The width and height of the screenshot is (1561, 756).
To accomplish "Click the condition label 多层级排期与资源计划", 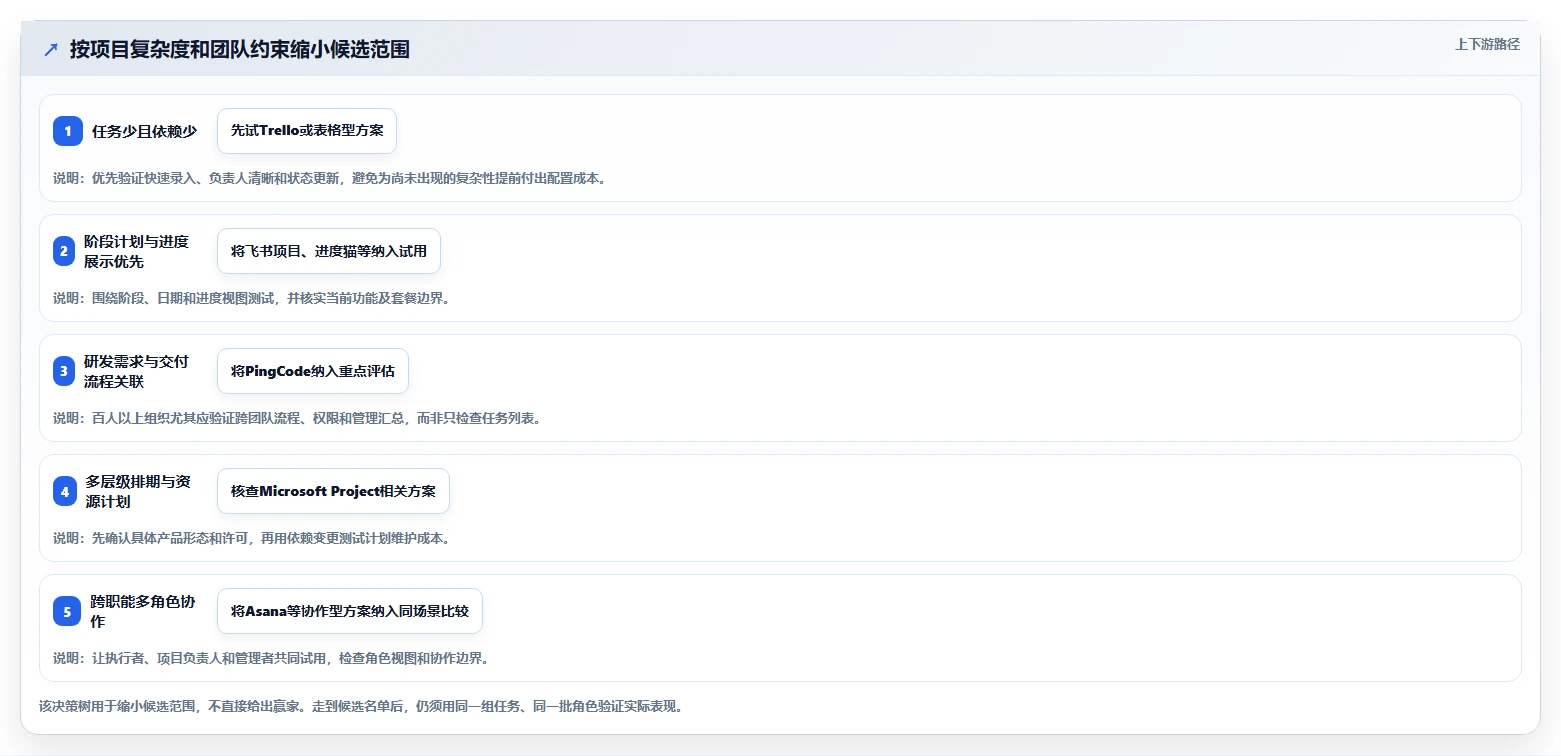I will tap(138, 491).
